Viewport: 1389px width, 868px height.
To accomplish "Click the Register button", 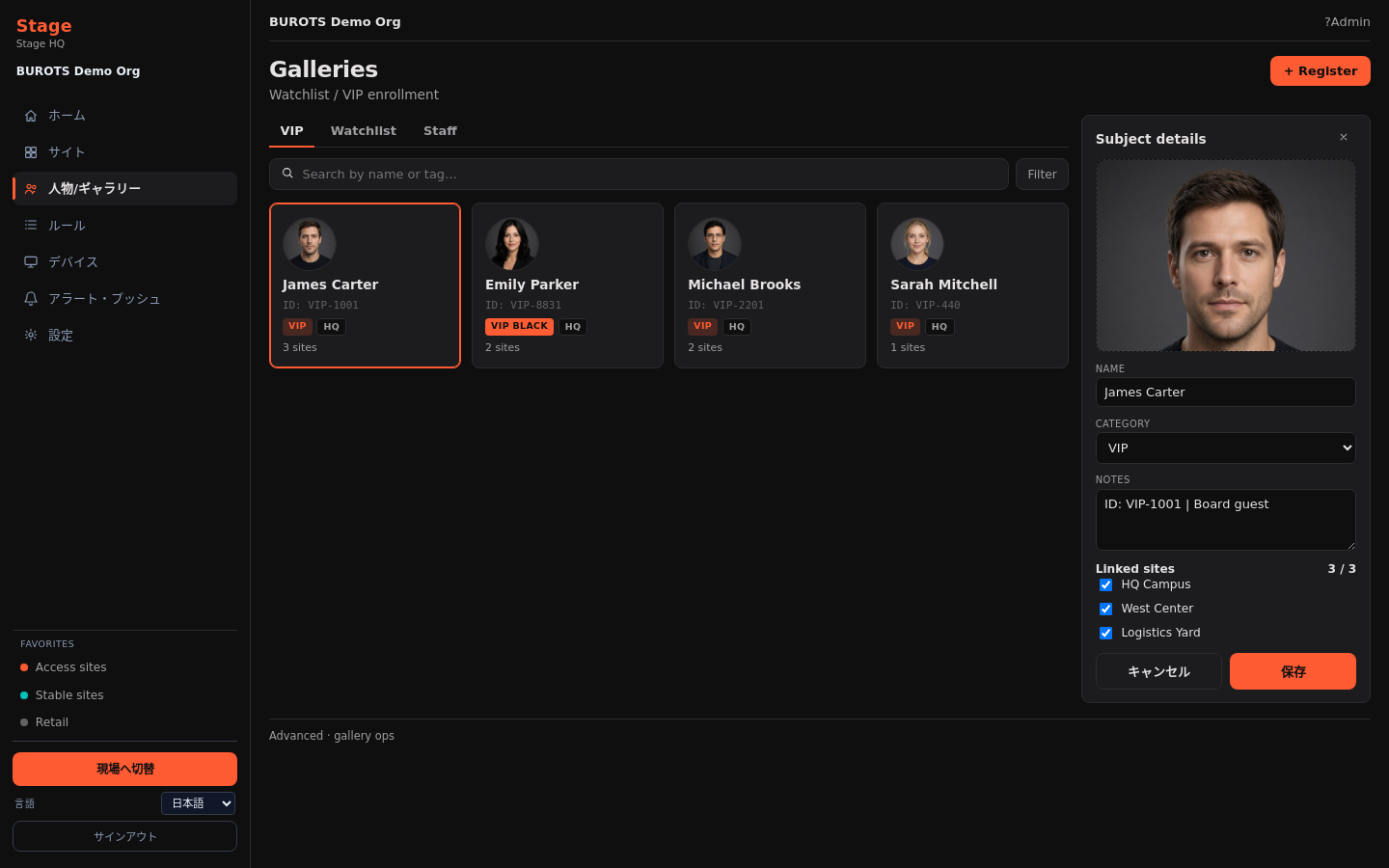I will click(1320, 71).
